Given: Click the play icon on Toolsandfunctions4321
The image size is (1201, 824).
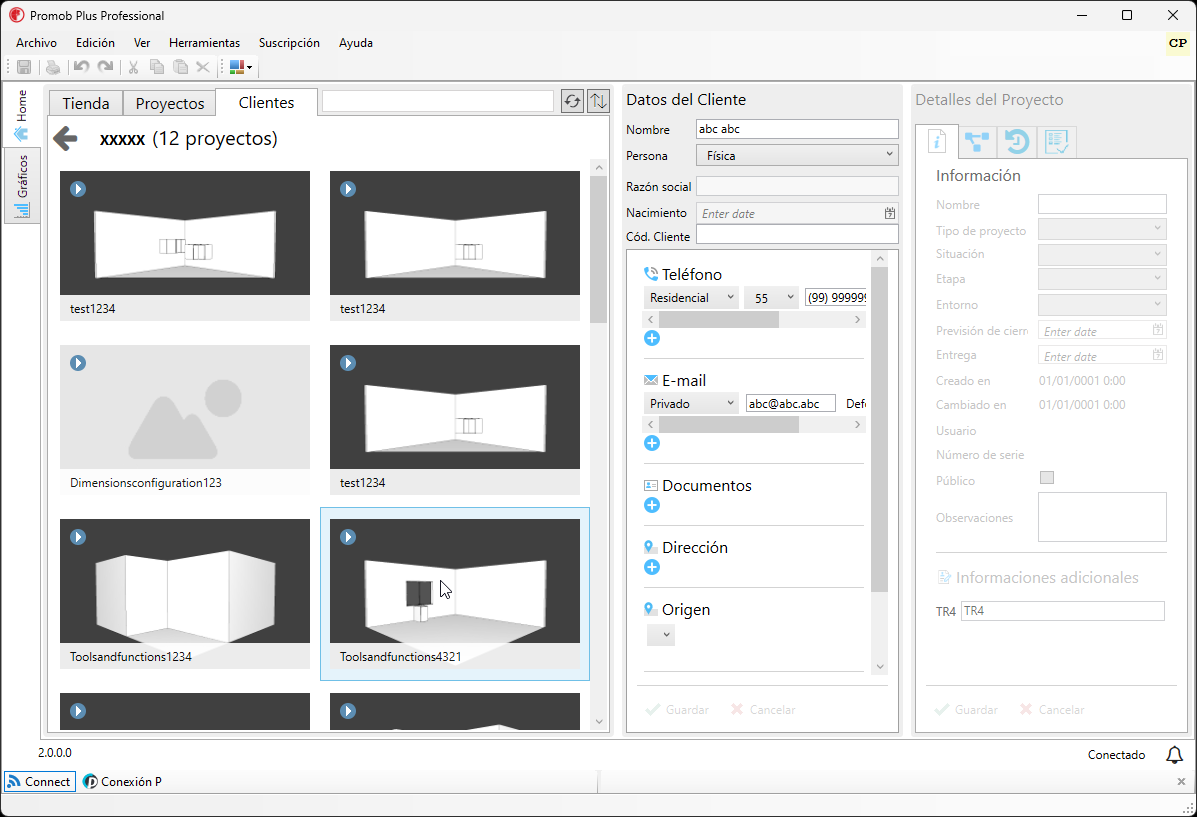Looking at the screenshot, I should coord(348,537).
